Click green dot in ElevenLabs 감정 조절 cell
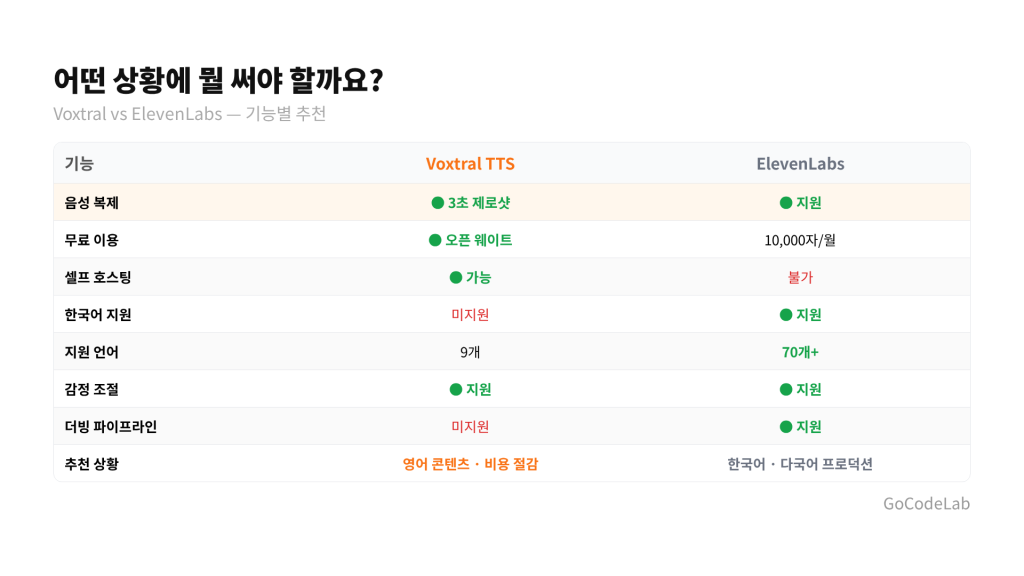1024x576 pixels. pos(786,389)
